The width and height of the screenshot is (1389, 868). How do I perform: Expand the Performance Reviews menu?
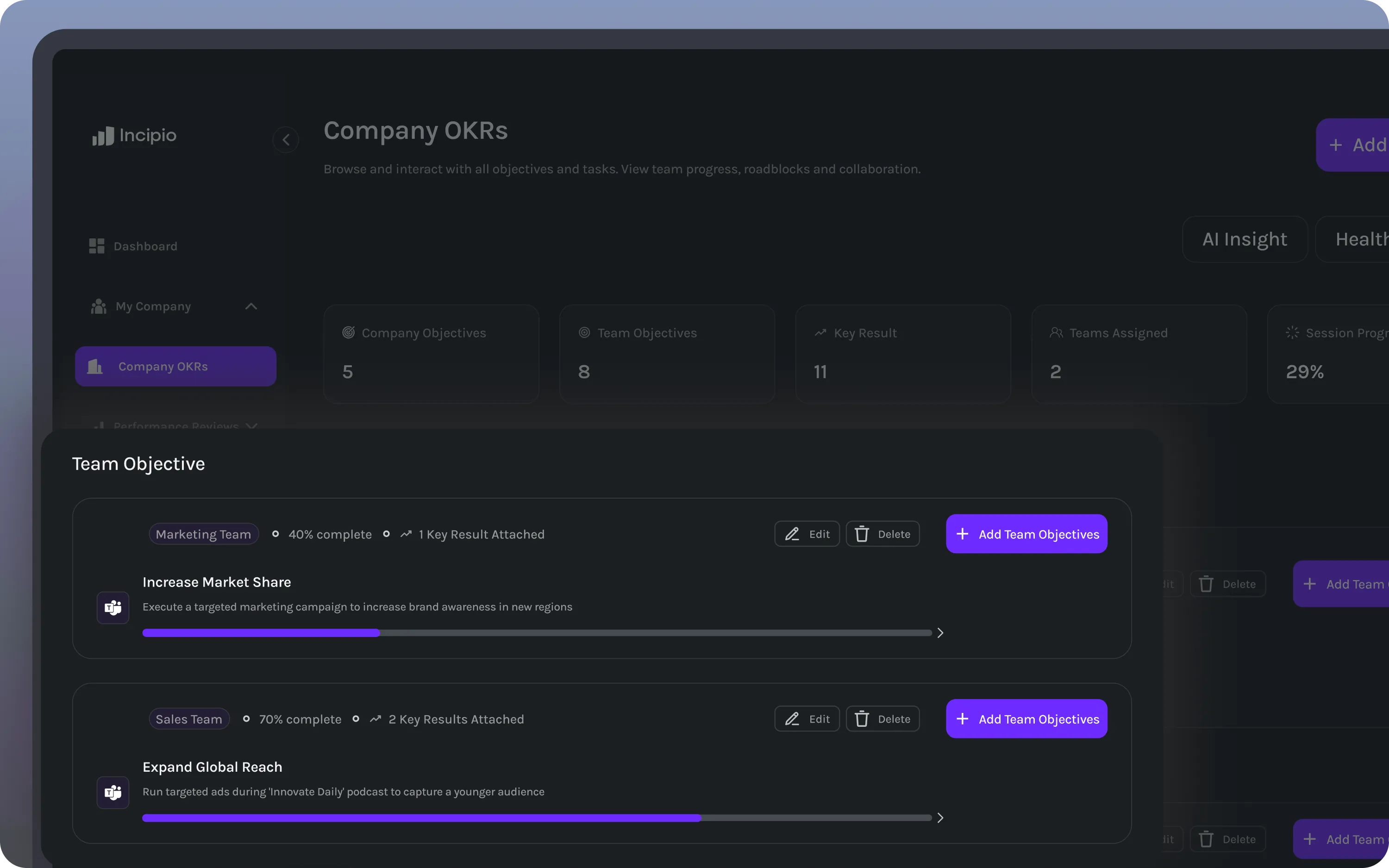[251, 425]
